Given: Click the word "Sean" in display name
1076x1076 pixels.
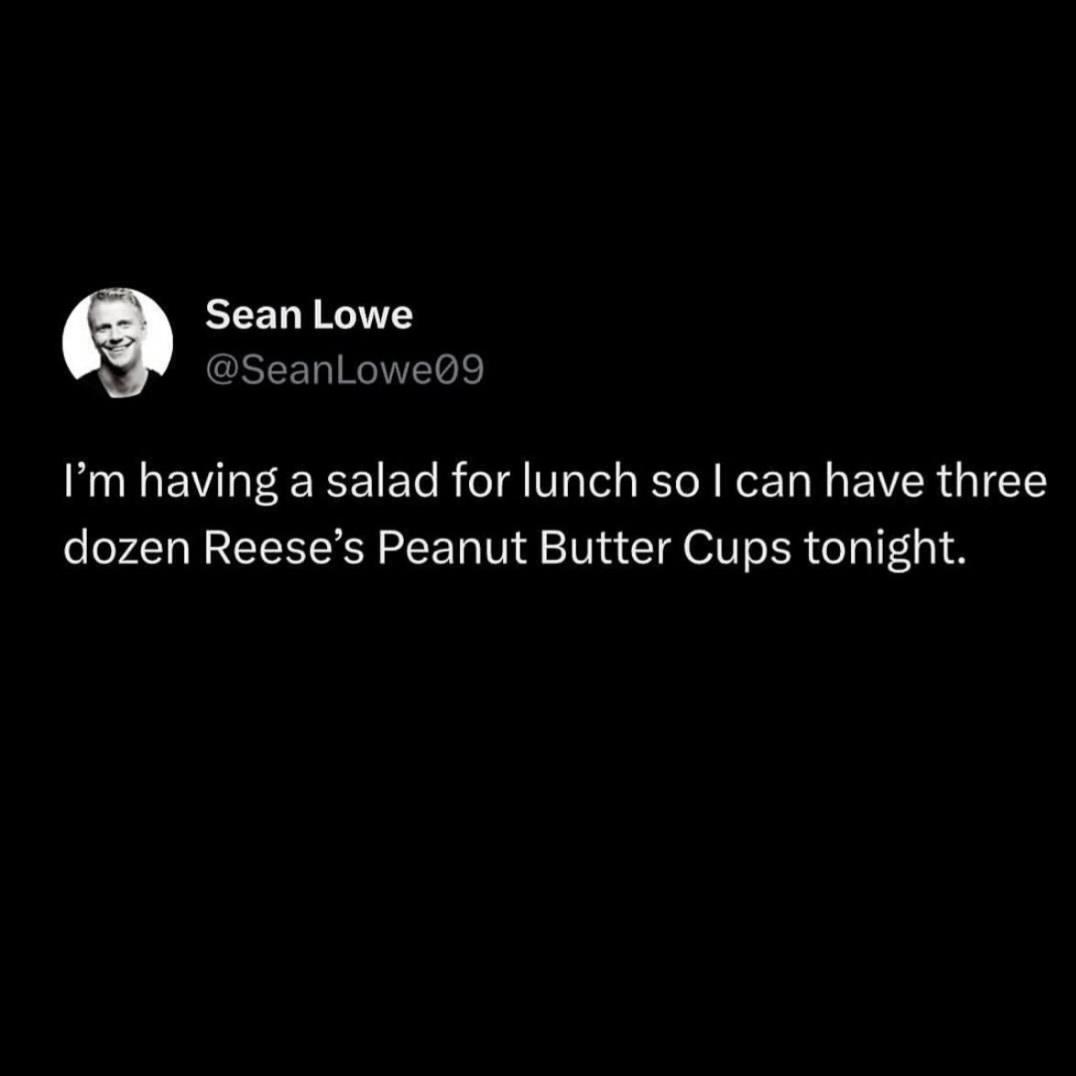Looking at the screenshot, I should click(x=254, y=315).
